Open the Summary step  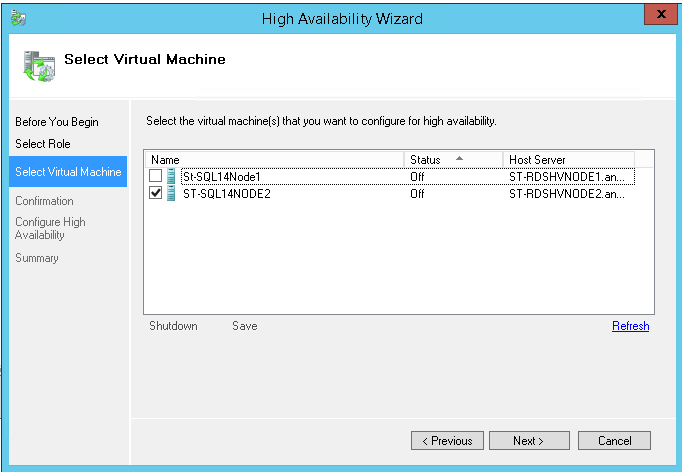[x=37, y=258]
